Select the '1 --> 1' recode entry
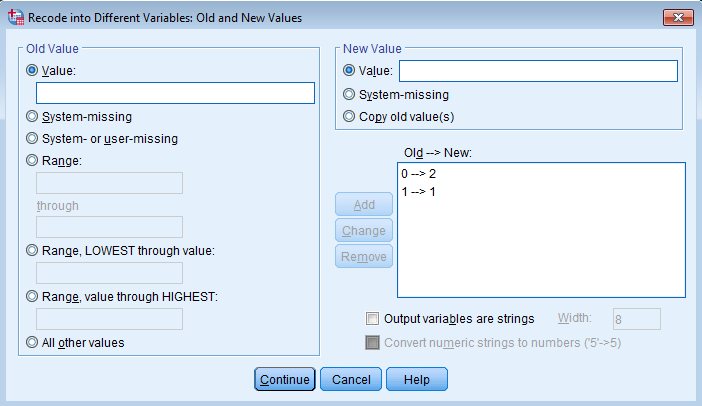The height and width of the screenshot is (406, 702). [x=418, y=190]
